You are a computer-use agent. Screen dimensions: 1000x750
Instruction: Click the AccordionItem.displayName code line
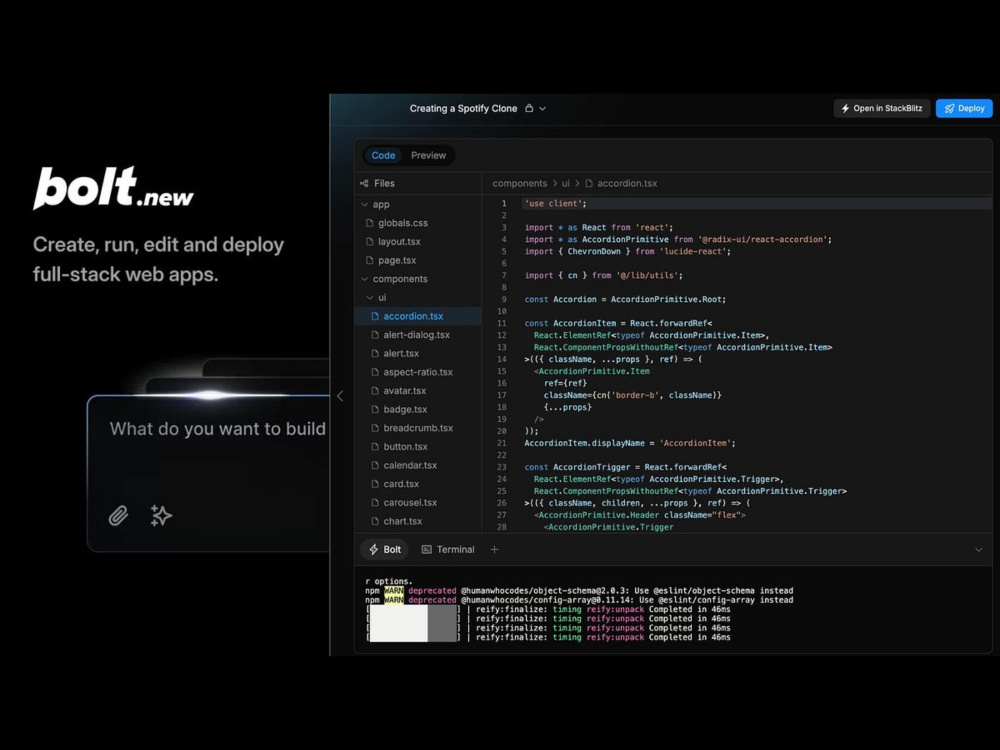pos(629,443)
